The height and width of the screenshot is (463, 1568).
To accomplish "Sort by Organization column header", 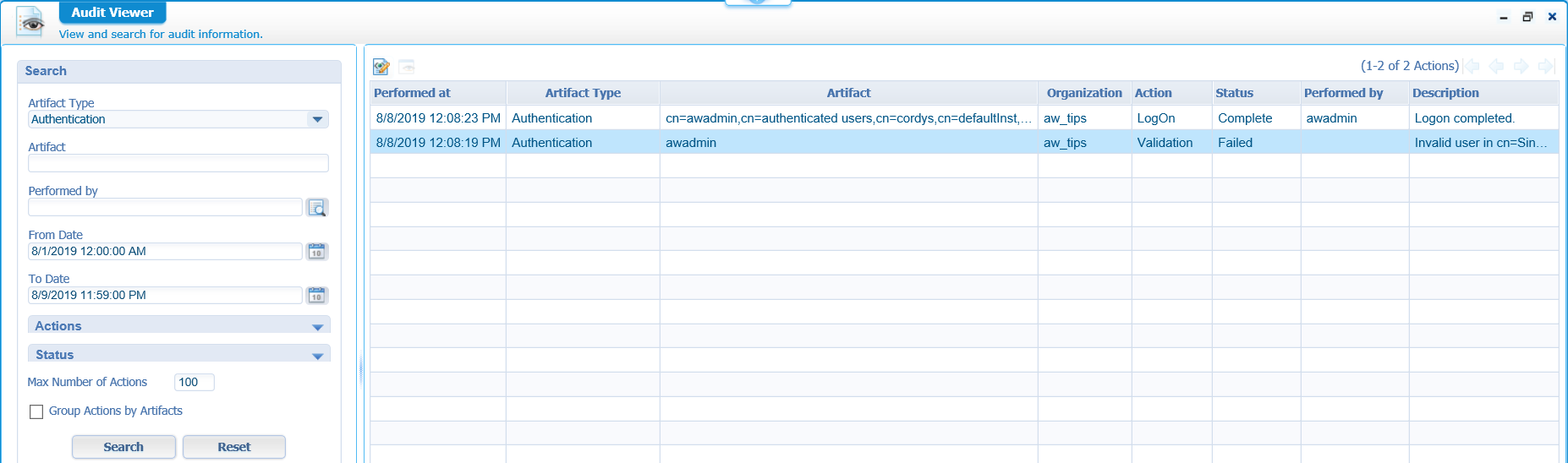I will click(1084, 93).
